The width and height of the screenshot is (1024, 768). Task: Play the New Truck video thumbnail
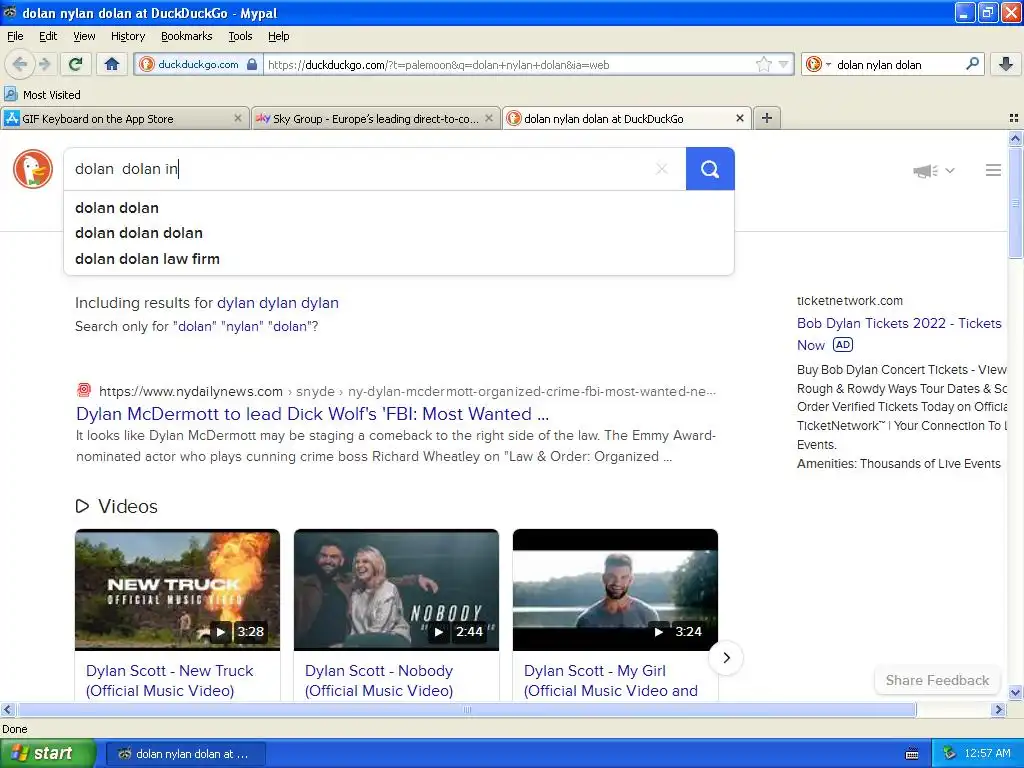point(177,590)
